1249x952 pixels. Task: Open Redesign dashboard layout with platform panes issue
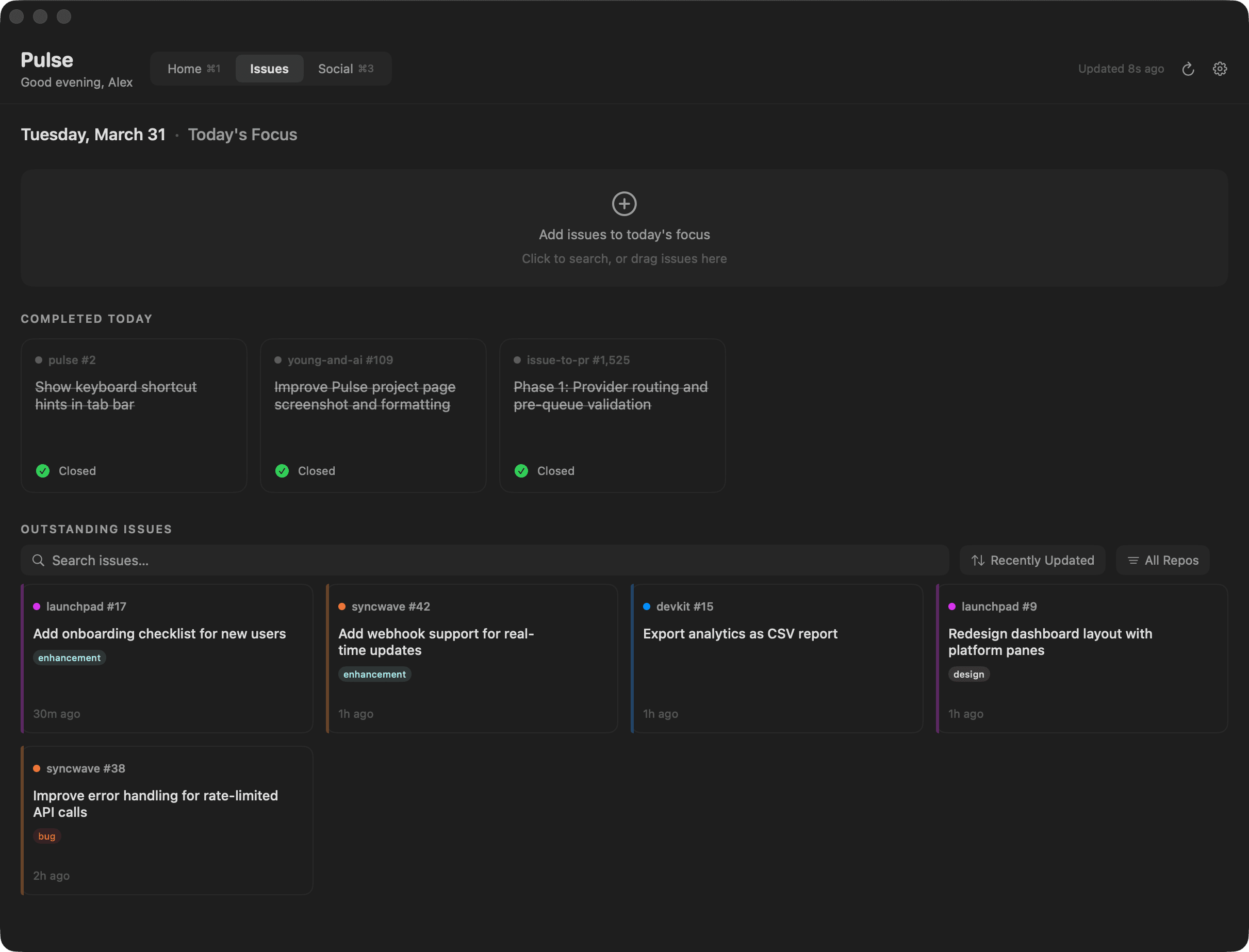1082,659
